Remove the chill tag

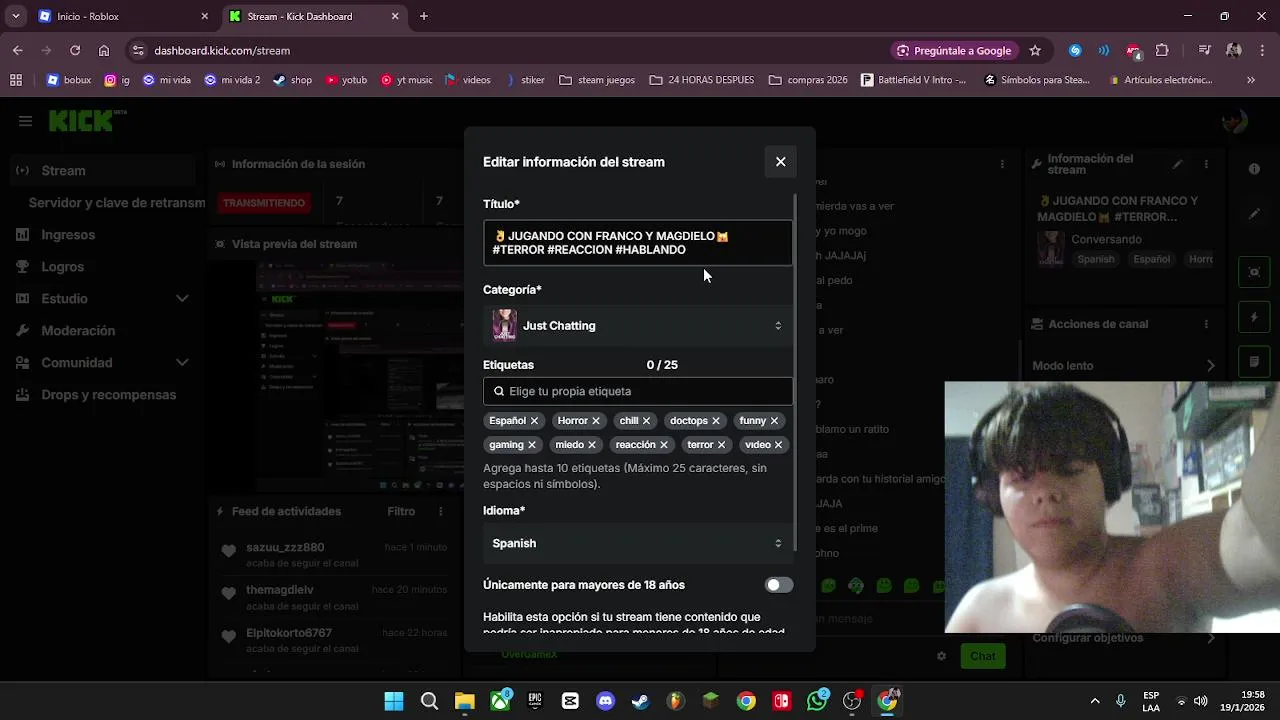647,421
